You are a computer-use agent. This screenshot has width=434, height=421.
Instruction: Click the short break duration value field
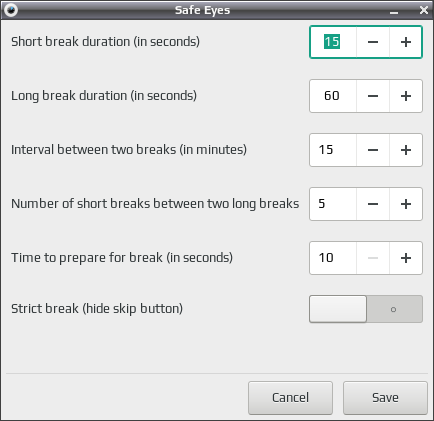coord(333,42)
